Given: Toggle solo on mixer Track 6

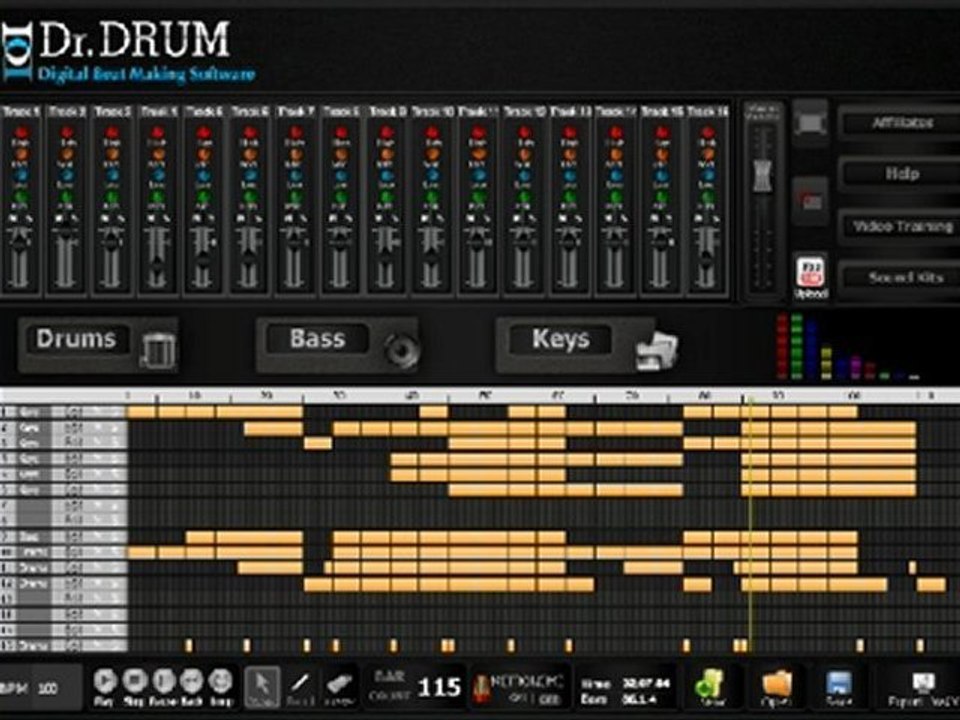Looking at the screenshot, I should point(257,218).
